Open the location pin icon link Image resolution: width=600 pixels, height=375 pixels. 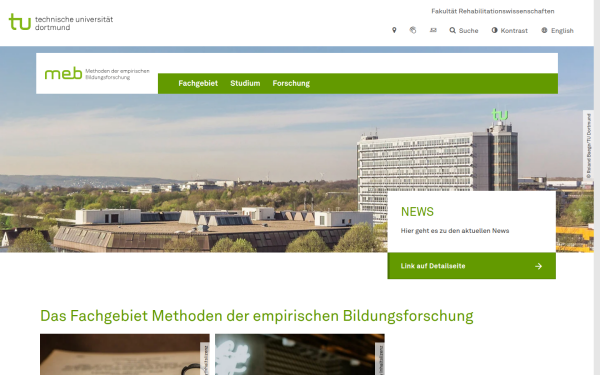394,30
